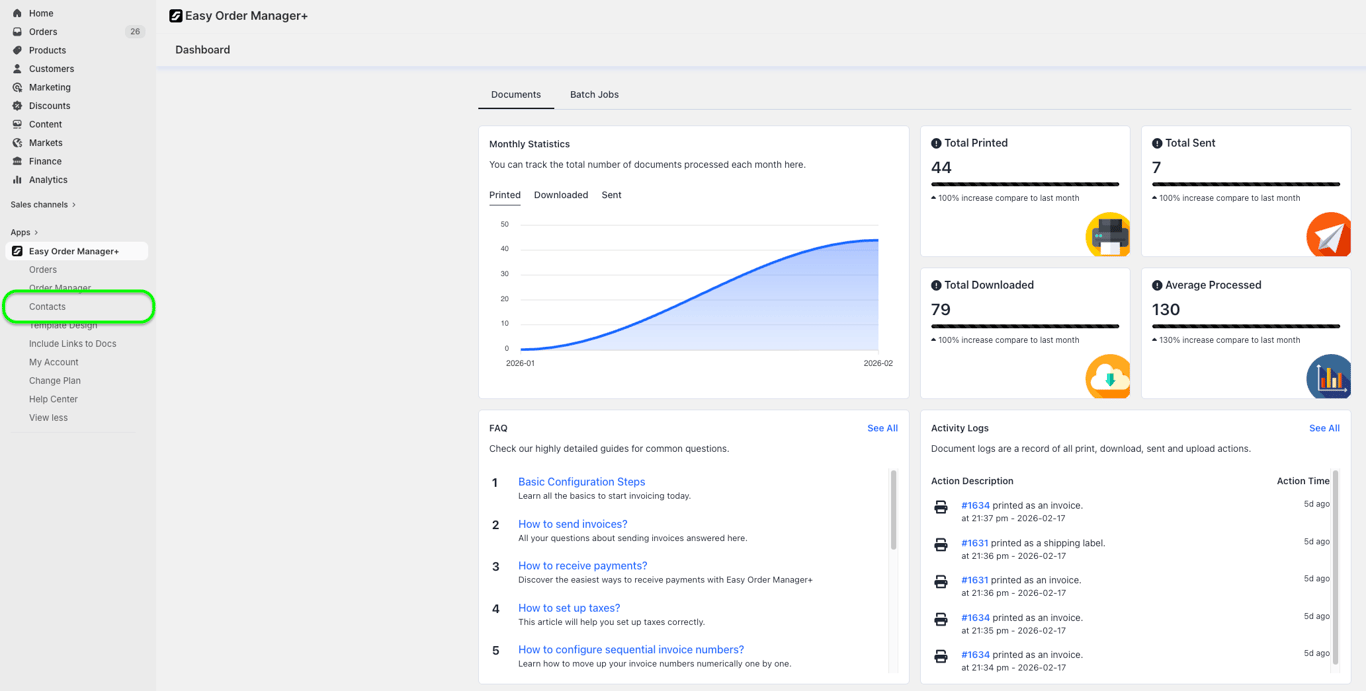This screenshot has width=1366, height=691.
Task: Click the Analytics bar chart icon
Action: [17, 180]
